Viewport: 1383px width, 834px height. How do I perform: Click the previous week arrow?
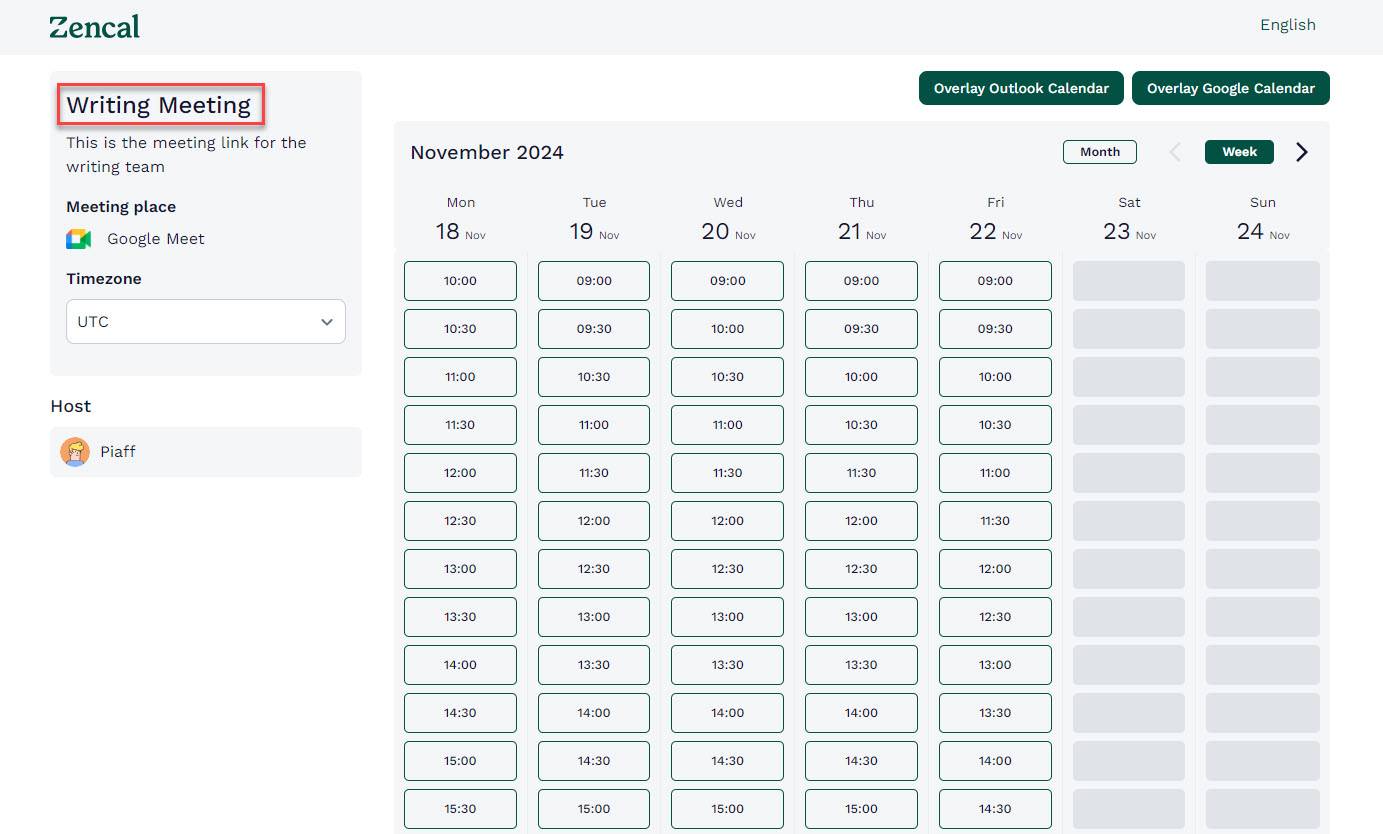coord(1174,151)
